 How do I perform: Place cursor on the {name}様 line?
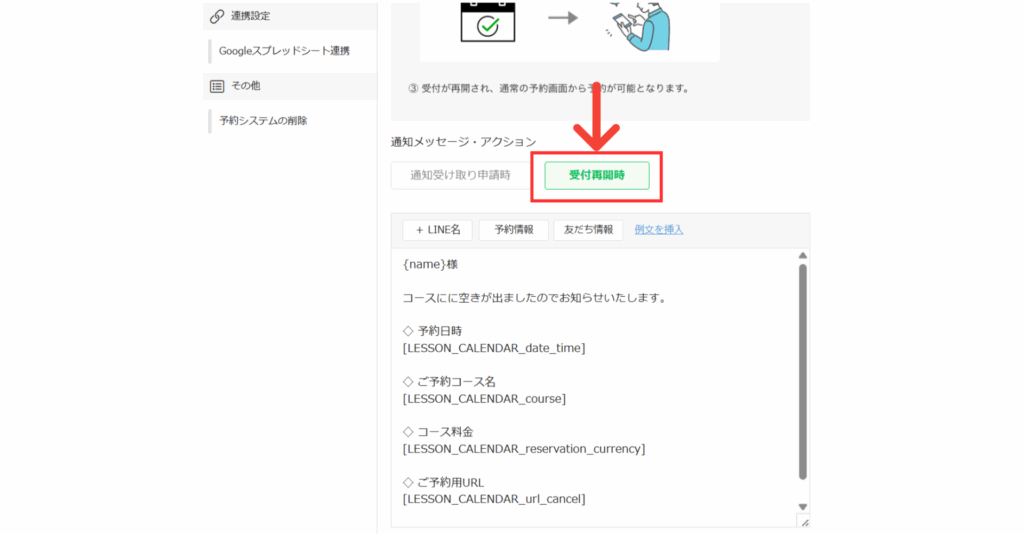[x=430, y=265]
